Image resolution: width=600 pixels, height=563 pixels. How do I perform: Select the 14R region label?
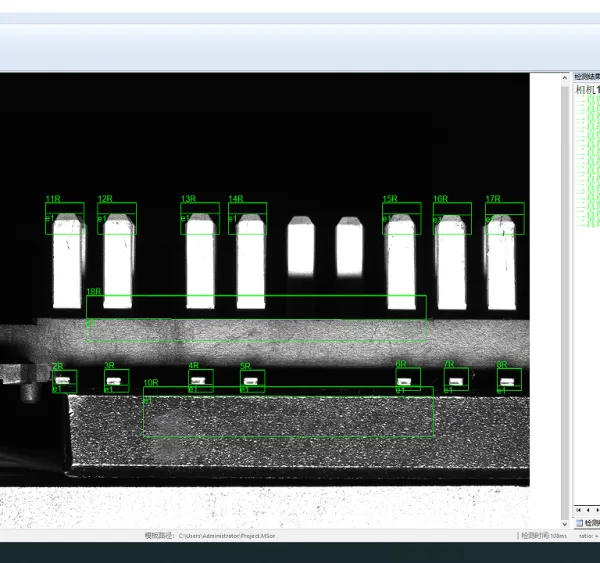pyautogui.click(x=236, y=199)
